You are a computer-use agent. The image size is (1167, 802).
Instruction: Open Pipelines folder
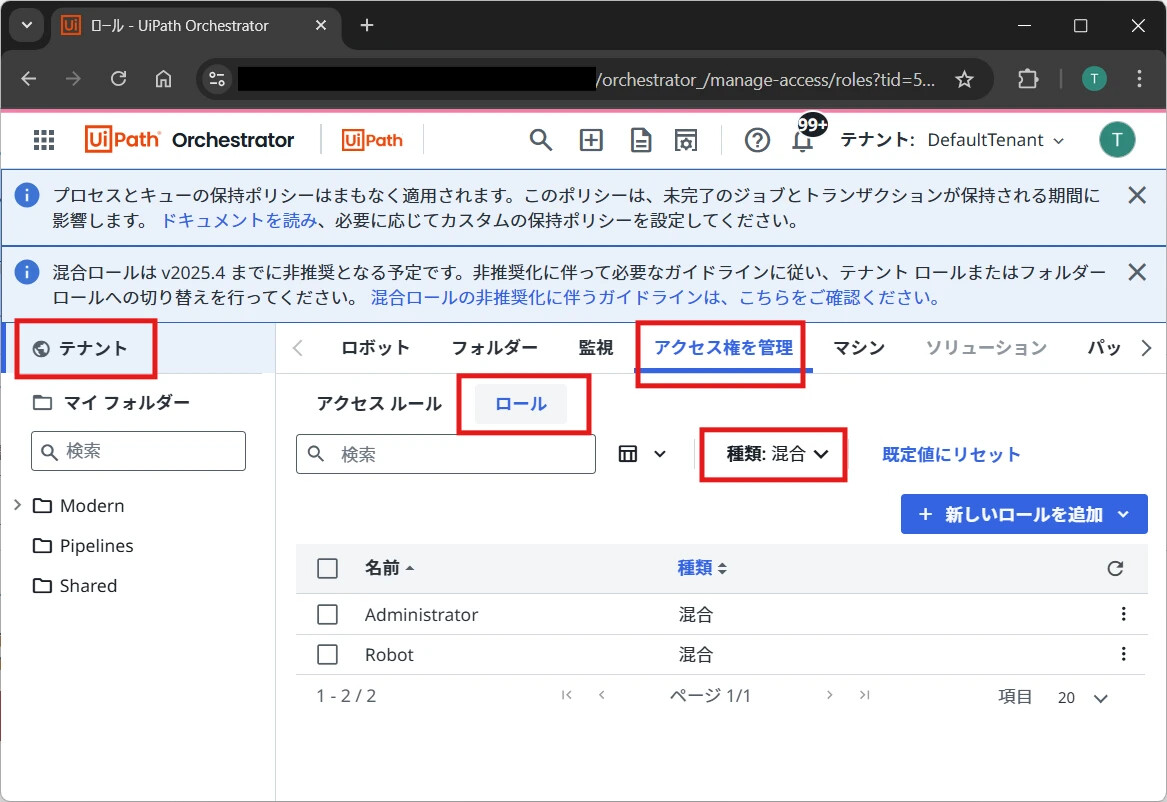click(x=83, y=545)
